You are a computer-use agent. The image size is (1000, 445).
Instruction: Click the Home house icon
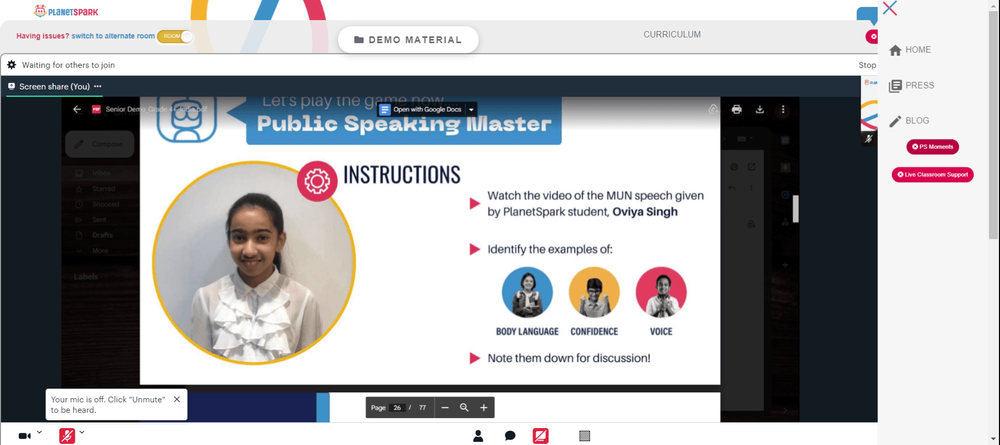click(x=895, y=50)
